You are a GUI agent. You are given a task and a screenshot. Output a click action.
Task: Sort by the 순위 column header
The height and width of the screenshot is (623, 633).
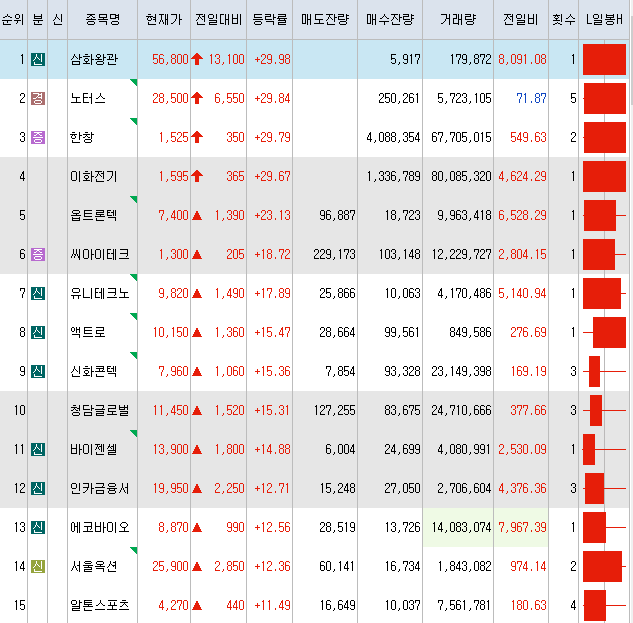[x=13, y=19]
